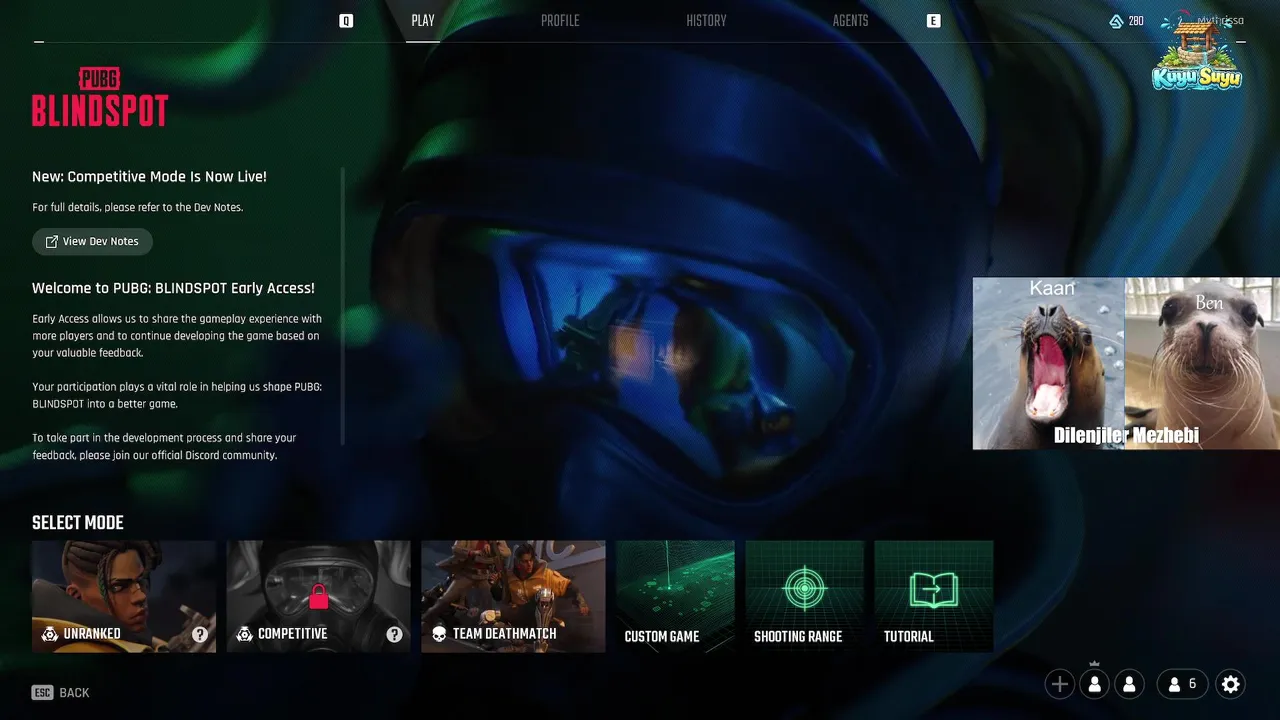Click the Shooting Range crosshair target icon
This screenshot has width=1280, height=720.
(804, 588)
